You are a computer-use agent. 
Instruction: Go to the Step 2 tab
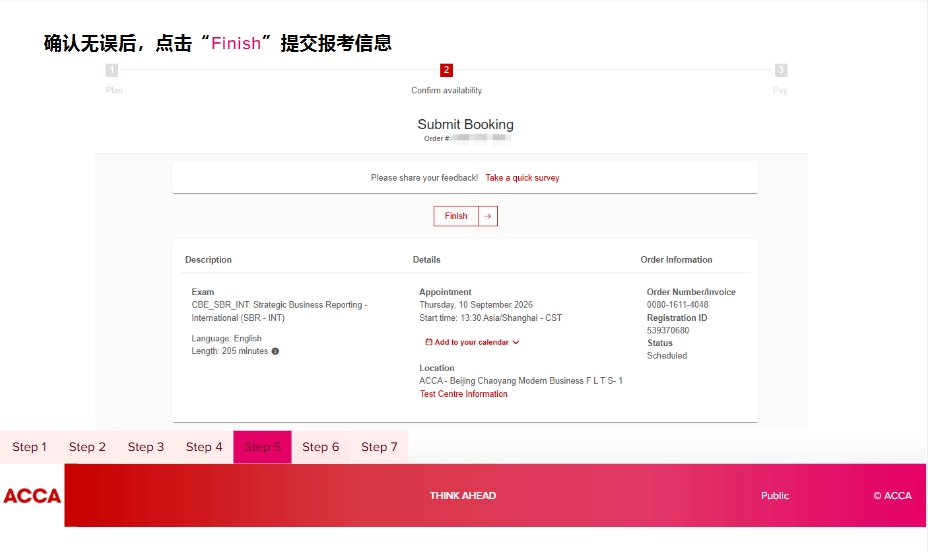click(87, 447)
